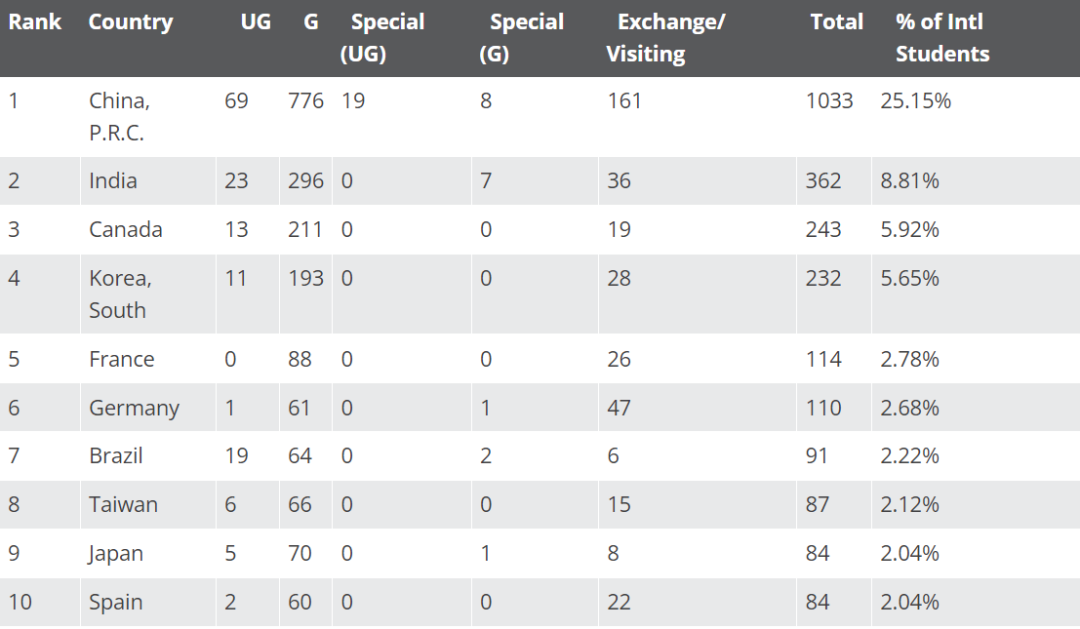
Task: Select the 776 graduate count cell
Action: (306, 101)
